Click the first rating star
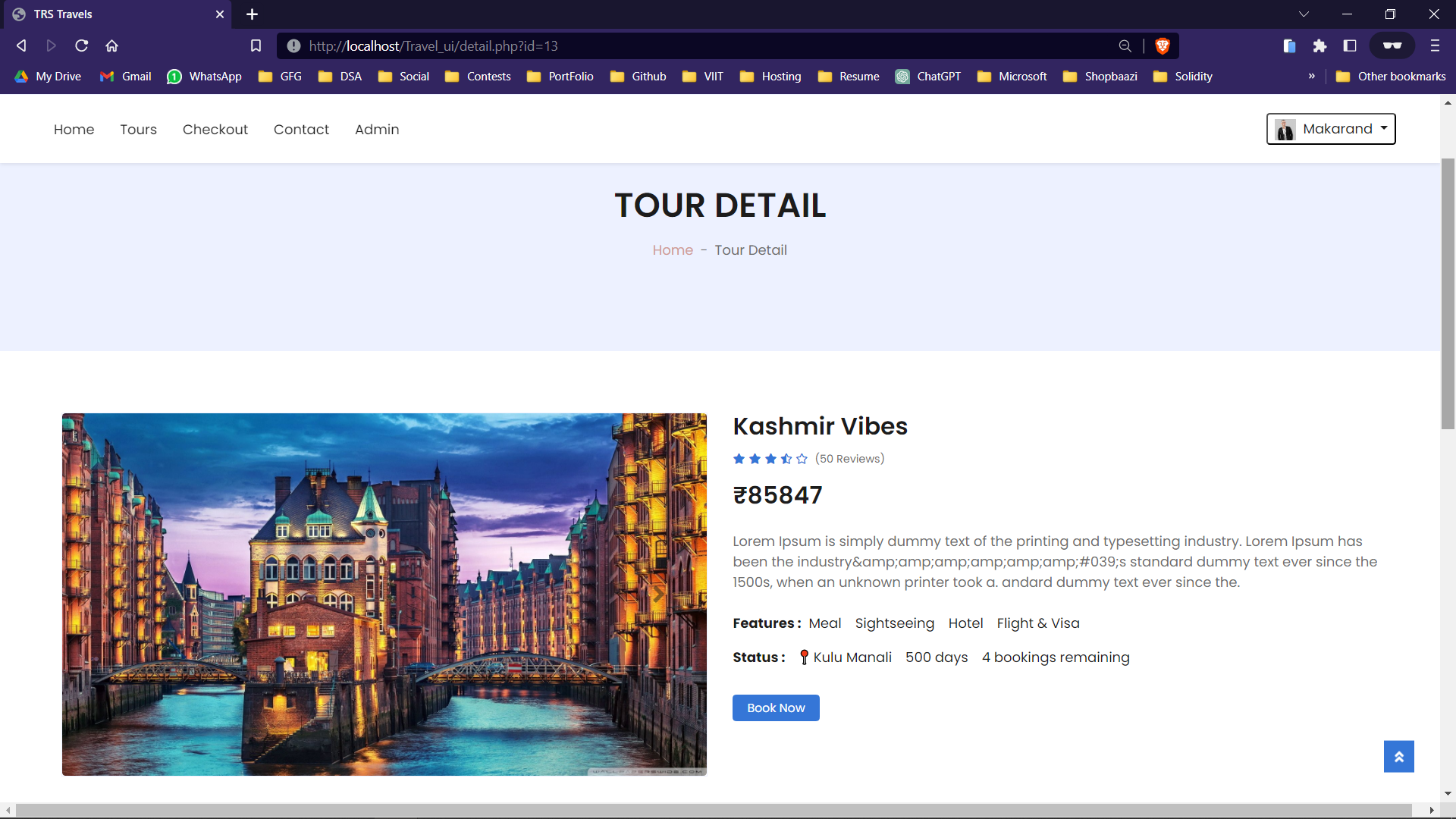1456x819 pixels. [x=739, y=459]
